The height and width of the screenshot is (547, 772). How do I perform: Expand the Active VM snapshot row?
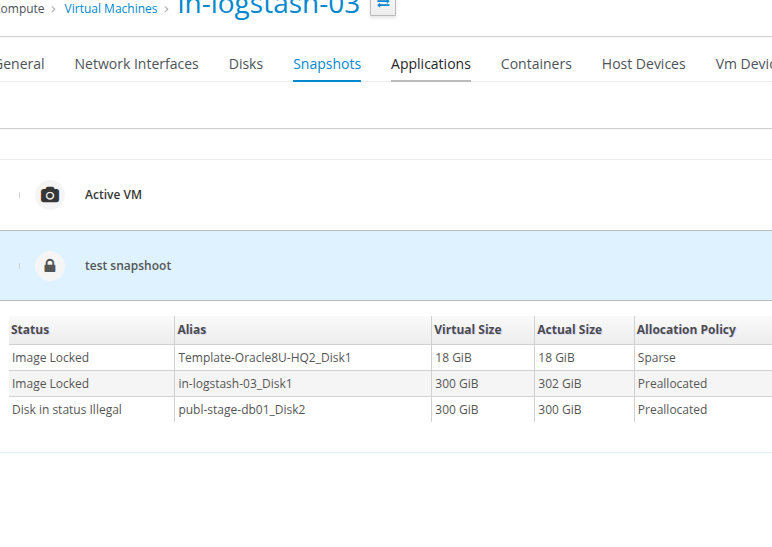click(x=19, y=195)
